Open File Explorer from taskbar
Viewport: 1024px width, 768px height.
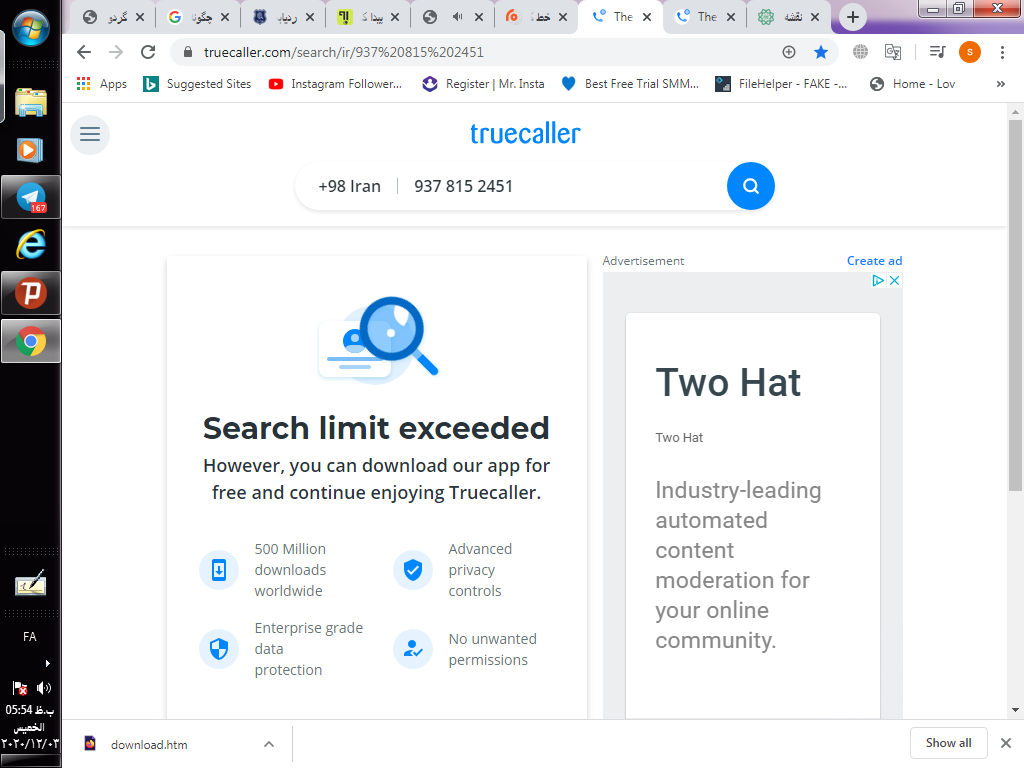click(31, 103)
